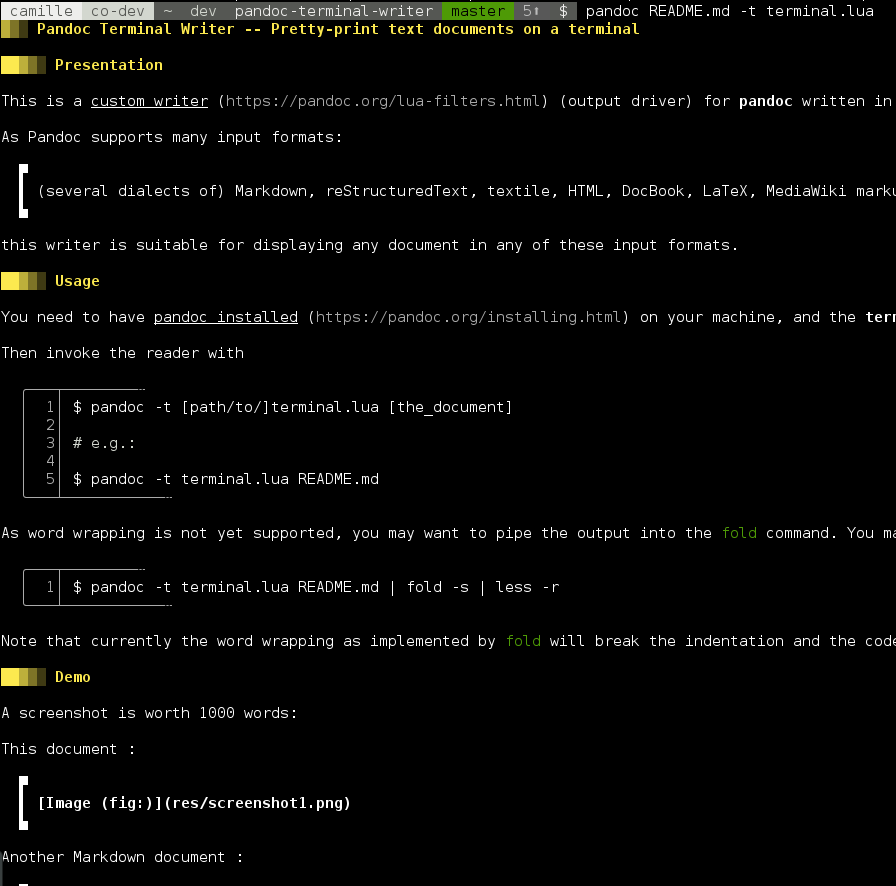Click the yellow block marker beside 'Demo'
The height and width of the screenshot is (886, 896).
click(x=23, y=677)
